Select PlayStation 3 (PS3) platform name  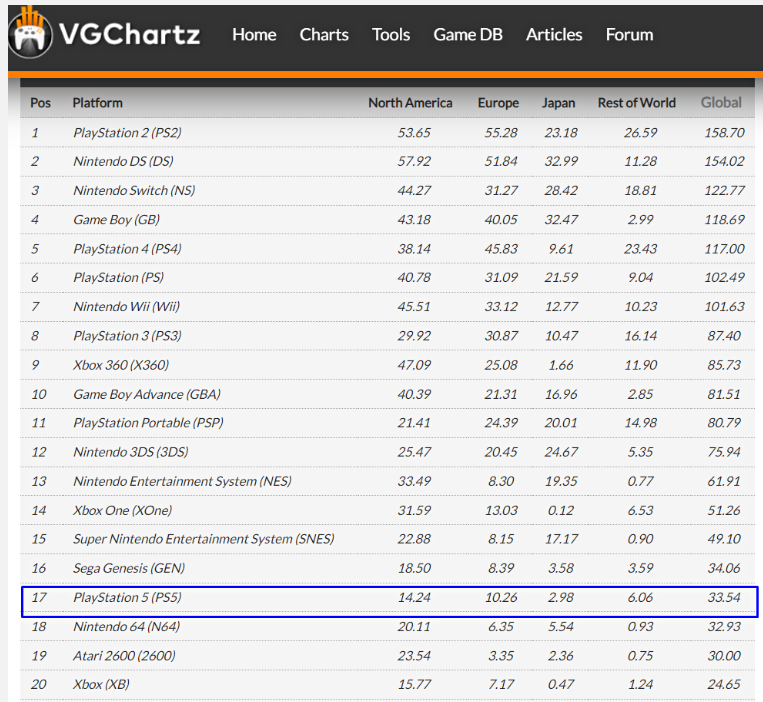tap(127, 336)
